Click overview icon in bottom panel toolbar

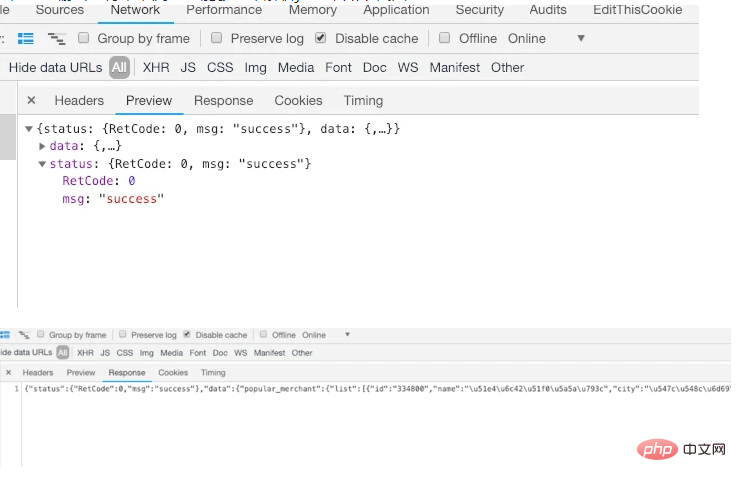point(24,335)
